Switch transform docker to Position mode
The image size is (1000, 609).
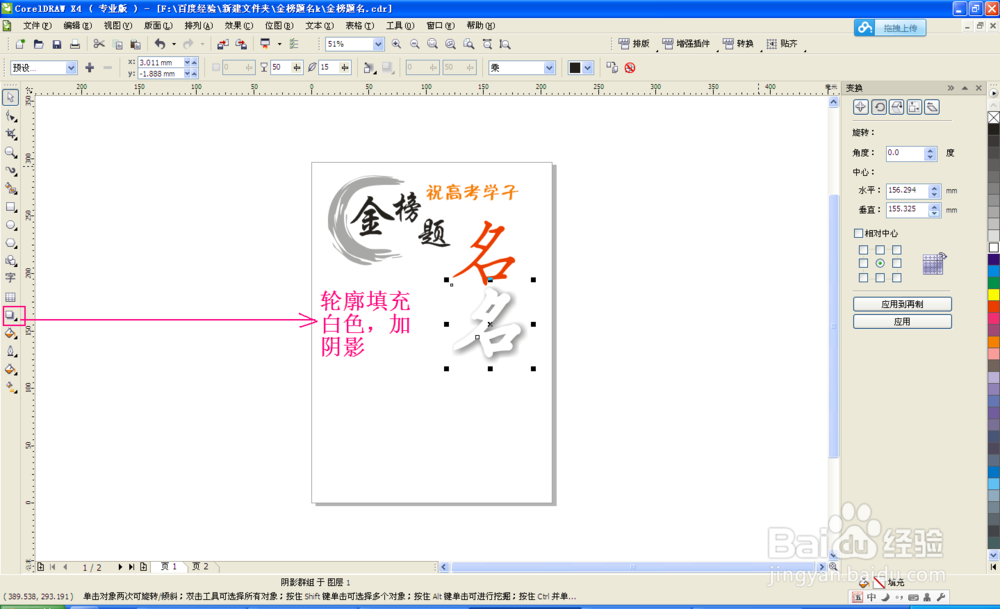click(860, 107)
